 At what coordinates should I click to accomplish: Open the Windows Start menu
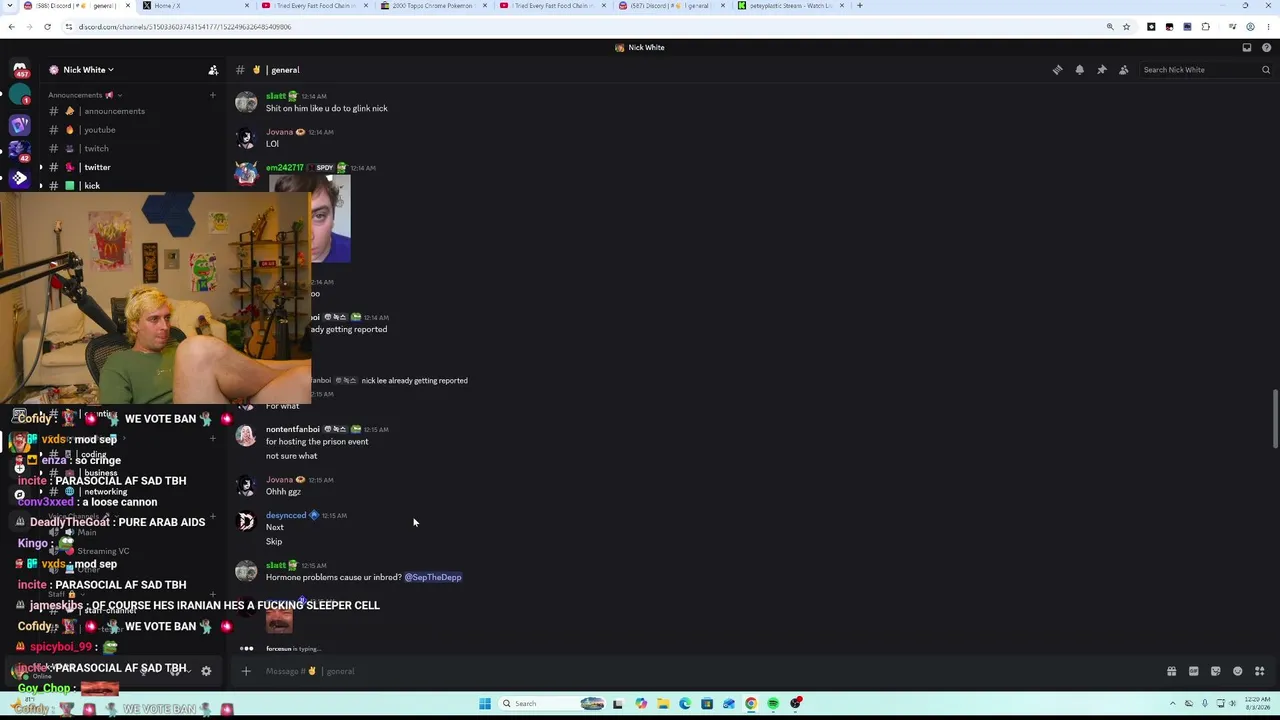click(x=485, y=704)
